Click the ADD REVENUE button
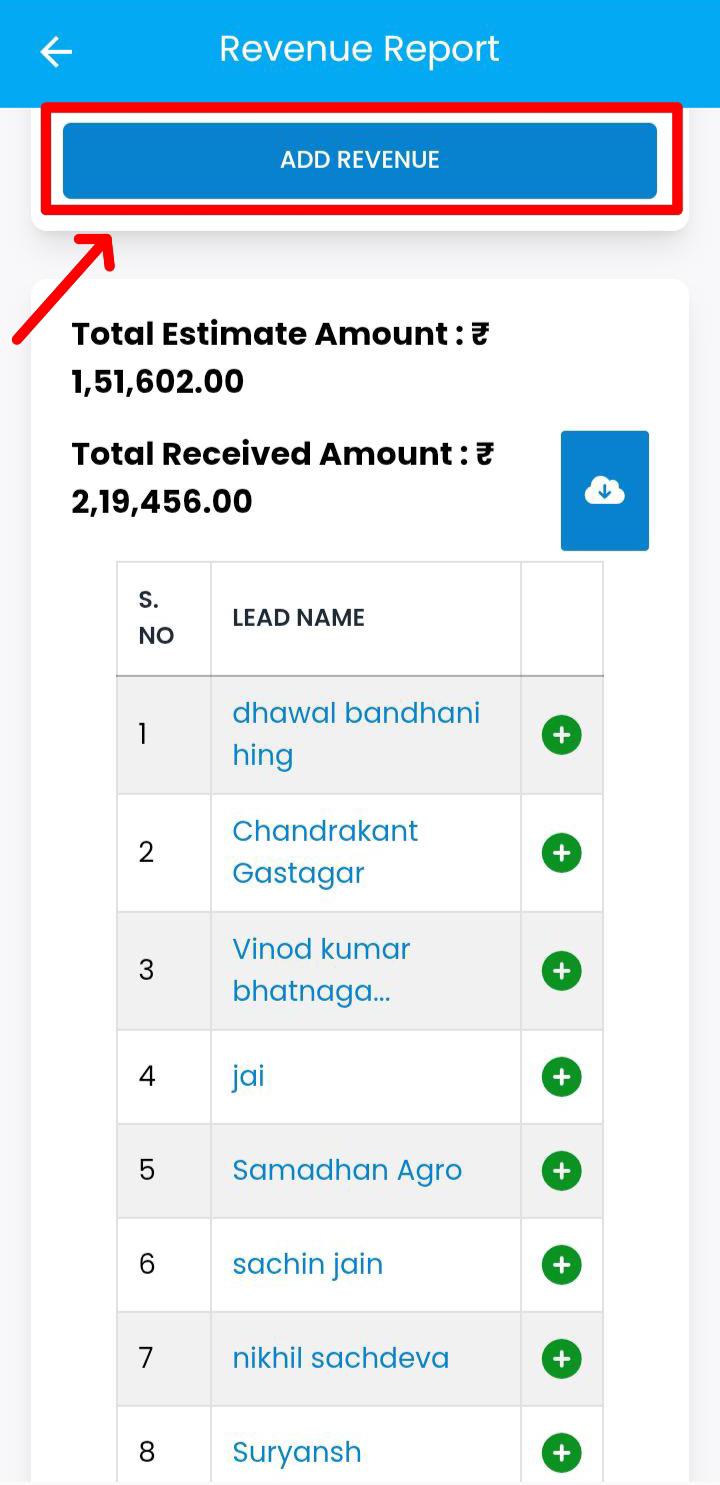Viewport: 720px width, 1485px height. (x=360, y=160)
